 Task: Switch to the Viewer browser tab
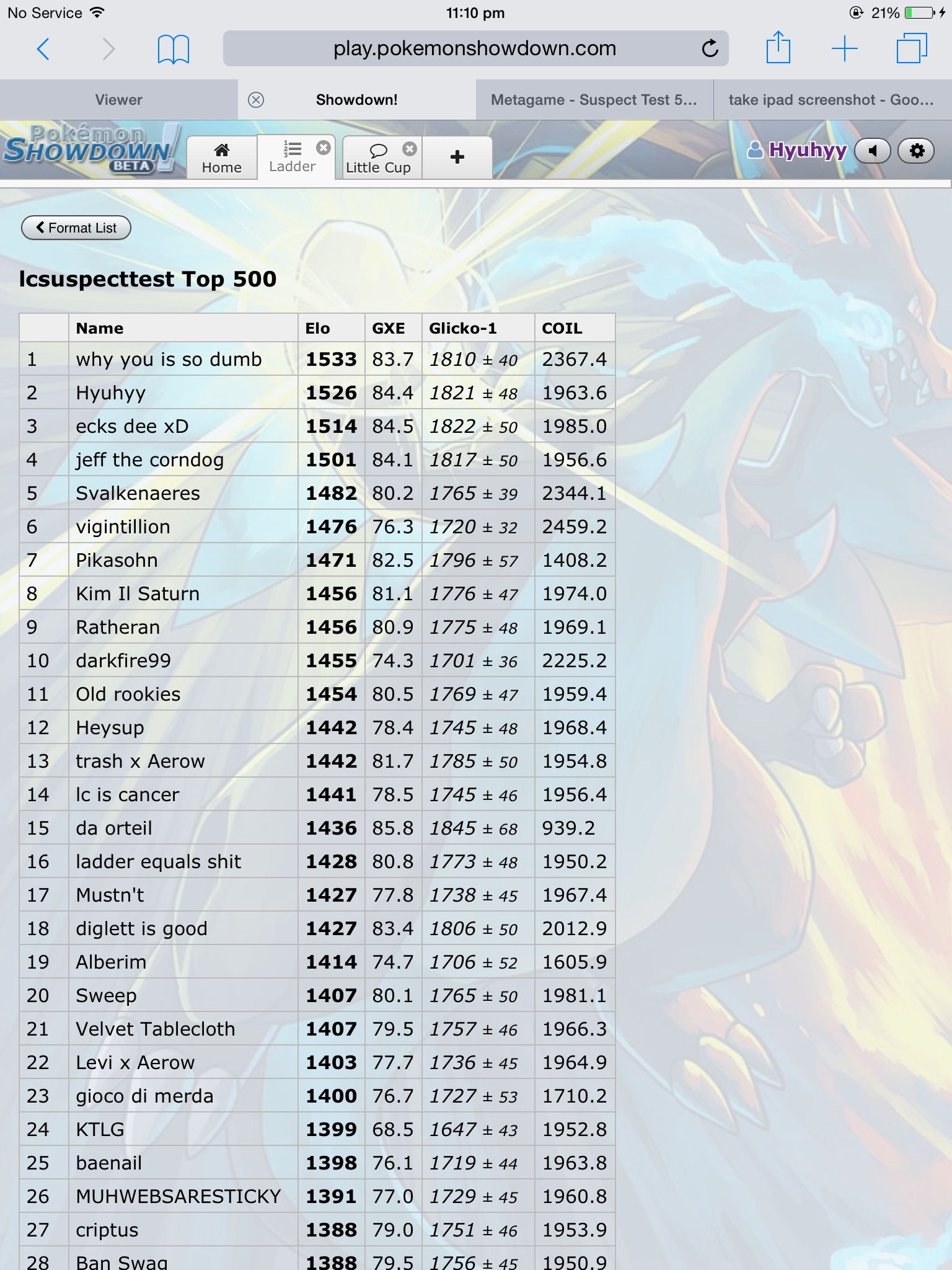[x=118, y=100]
